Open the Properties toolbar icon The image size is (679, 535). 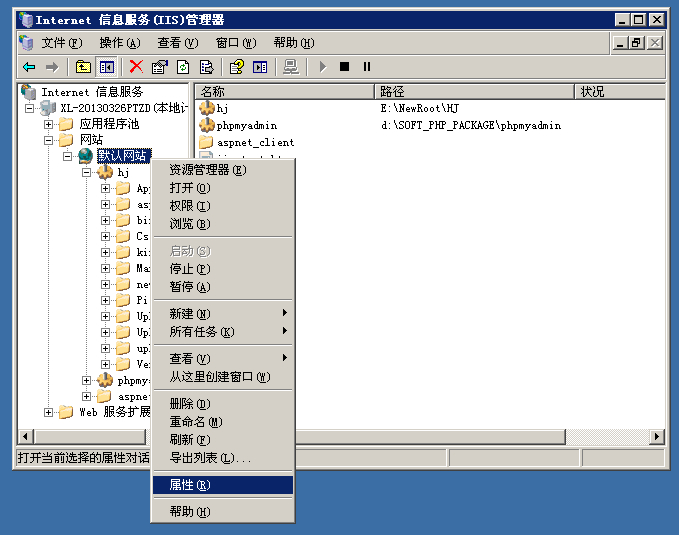point(160,67)
